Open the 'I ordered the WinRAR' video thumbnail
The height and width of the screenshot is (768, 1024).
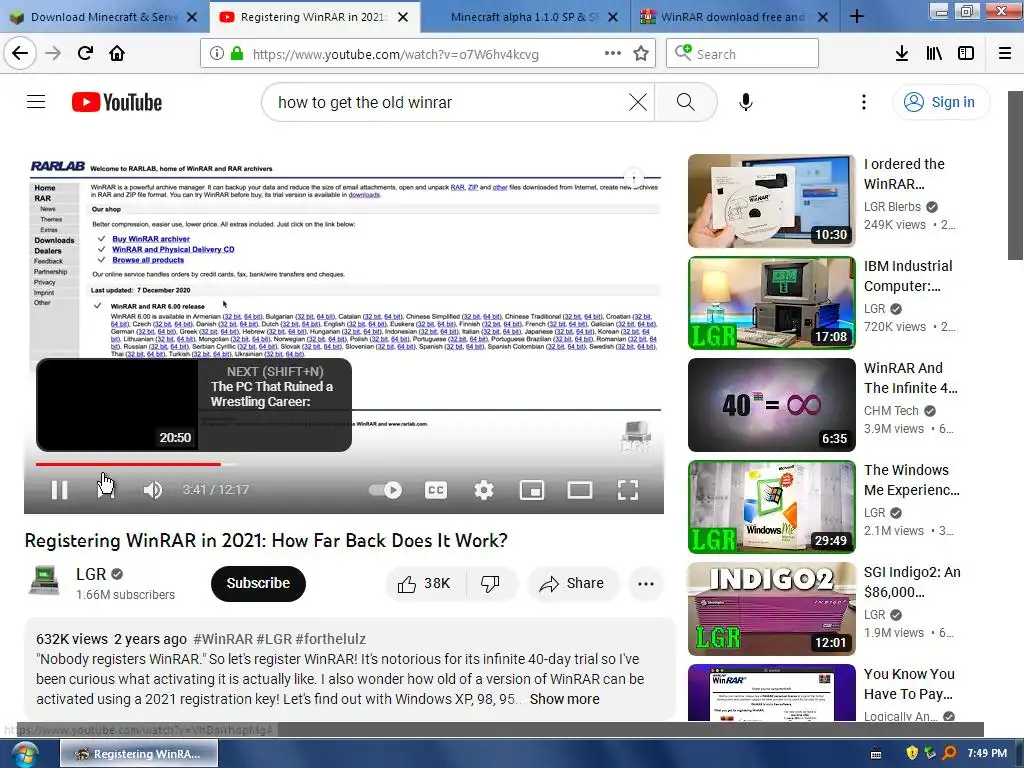coord(771,201)
